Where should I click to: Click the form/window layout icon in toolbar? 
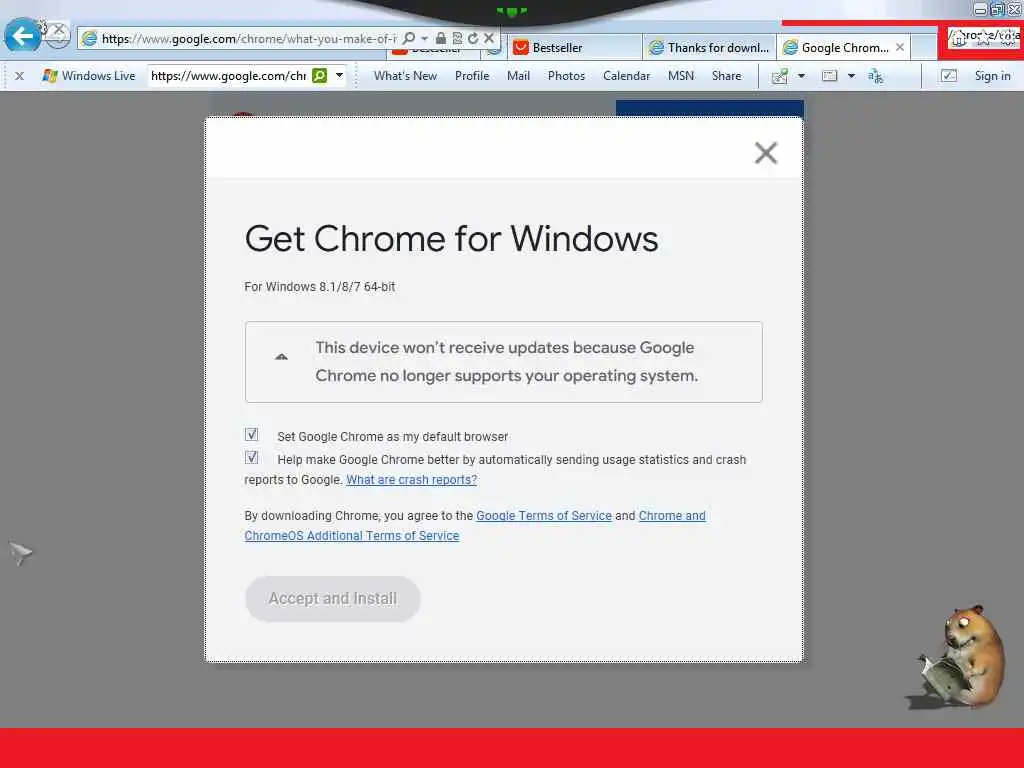point(829,76)
